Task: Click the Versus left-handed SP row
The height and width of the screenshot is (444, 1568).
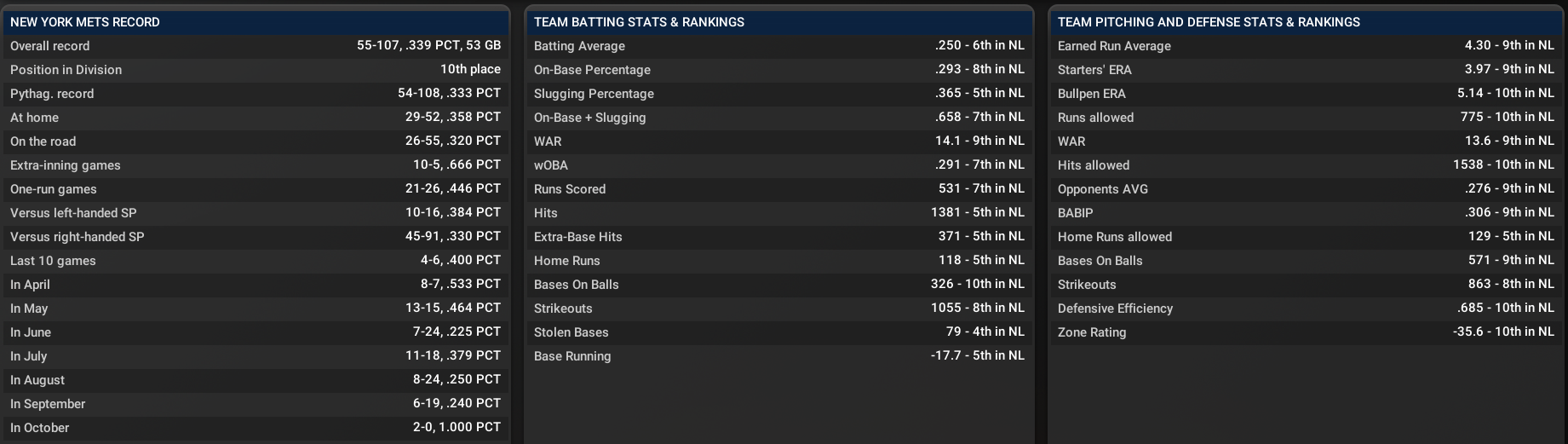Action: [256, 213]
